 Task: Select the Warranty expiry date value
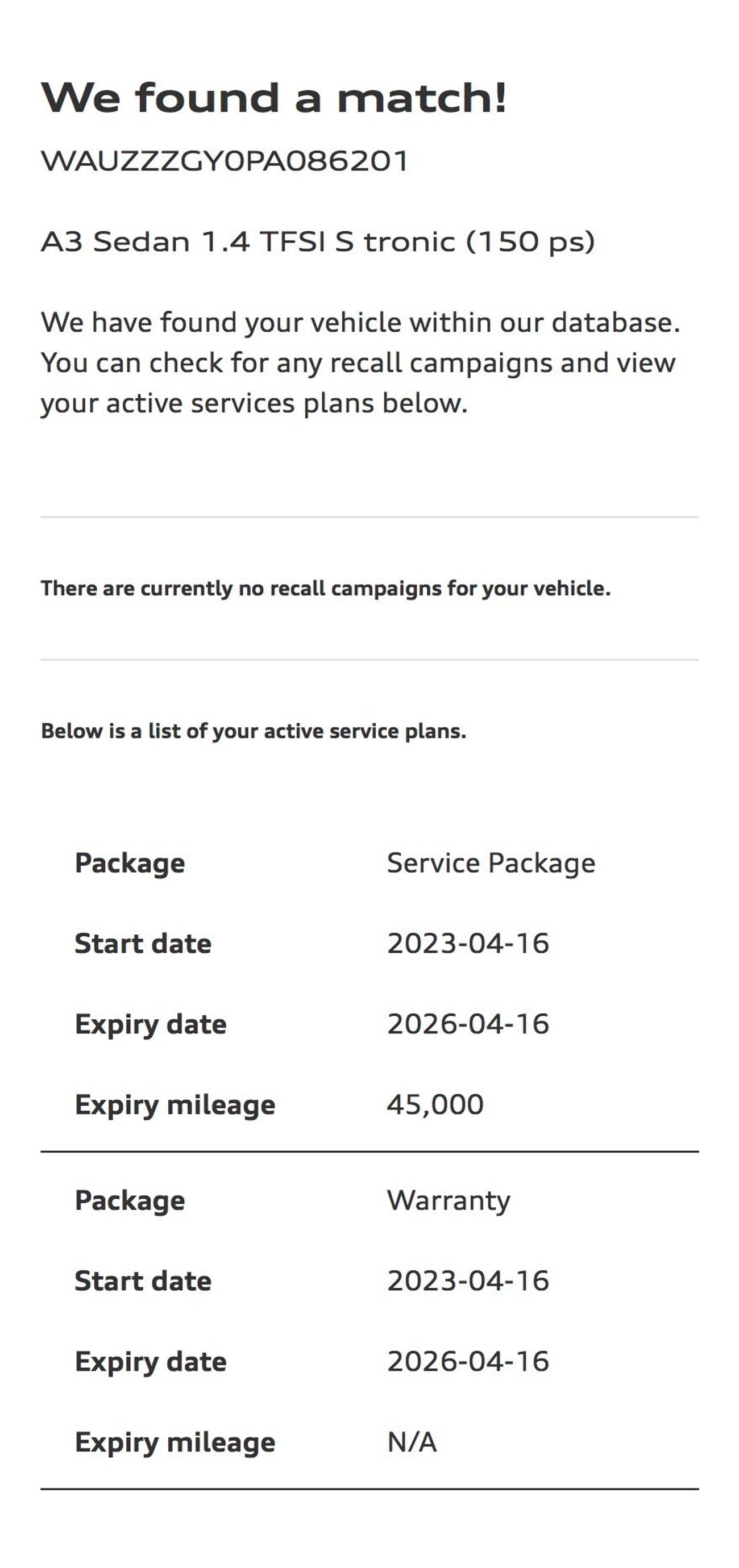(x=468, y=1362)
